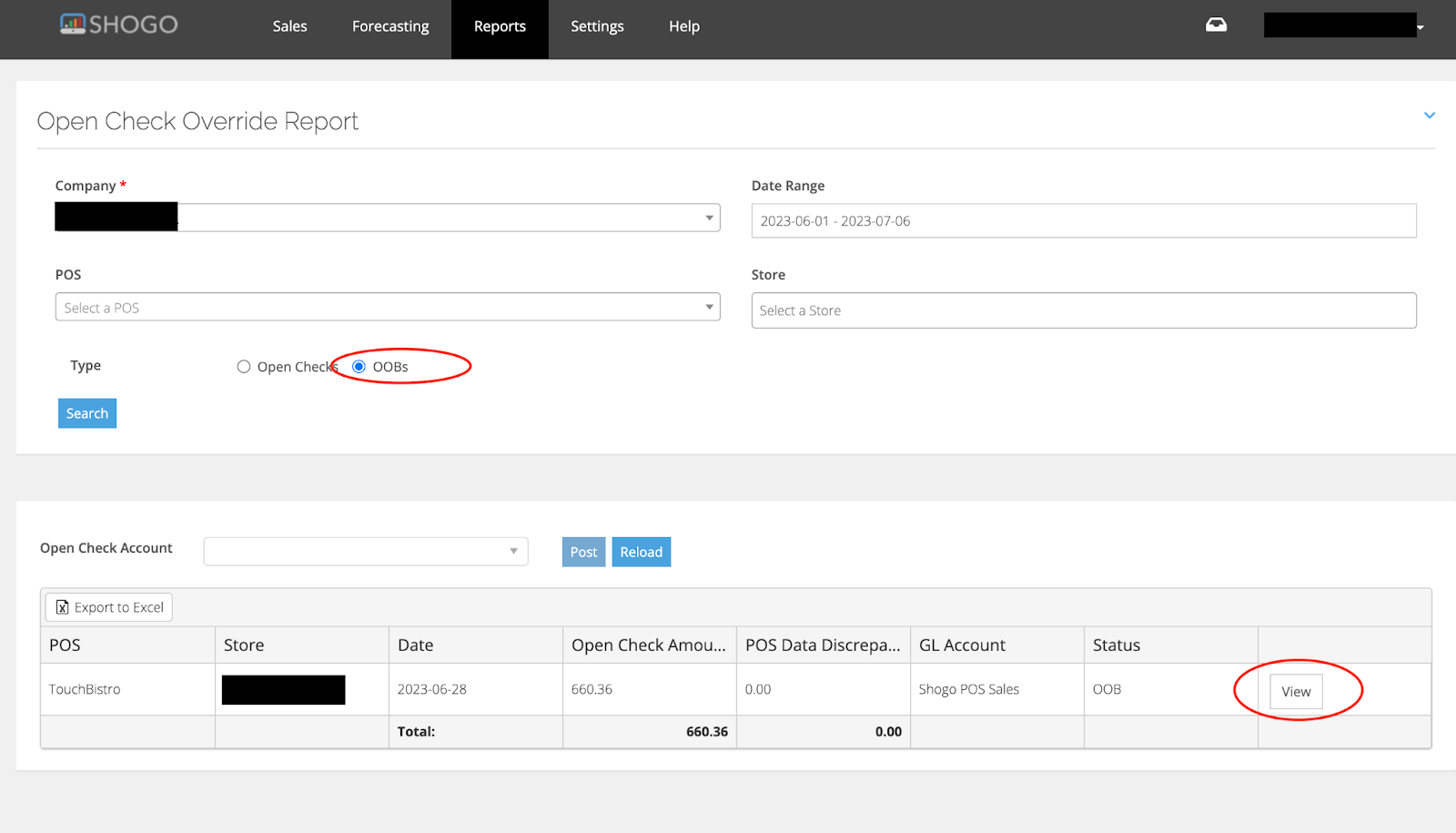Select the Open Checks radio button

(x=244, y=366)
